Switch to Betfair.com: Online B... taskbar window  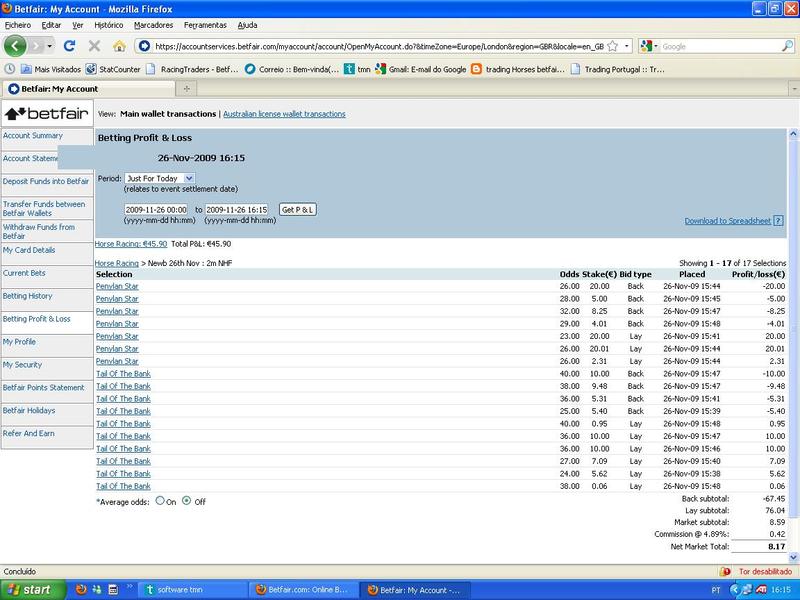point(304,590)
